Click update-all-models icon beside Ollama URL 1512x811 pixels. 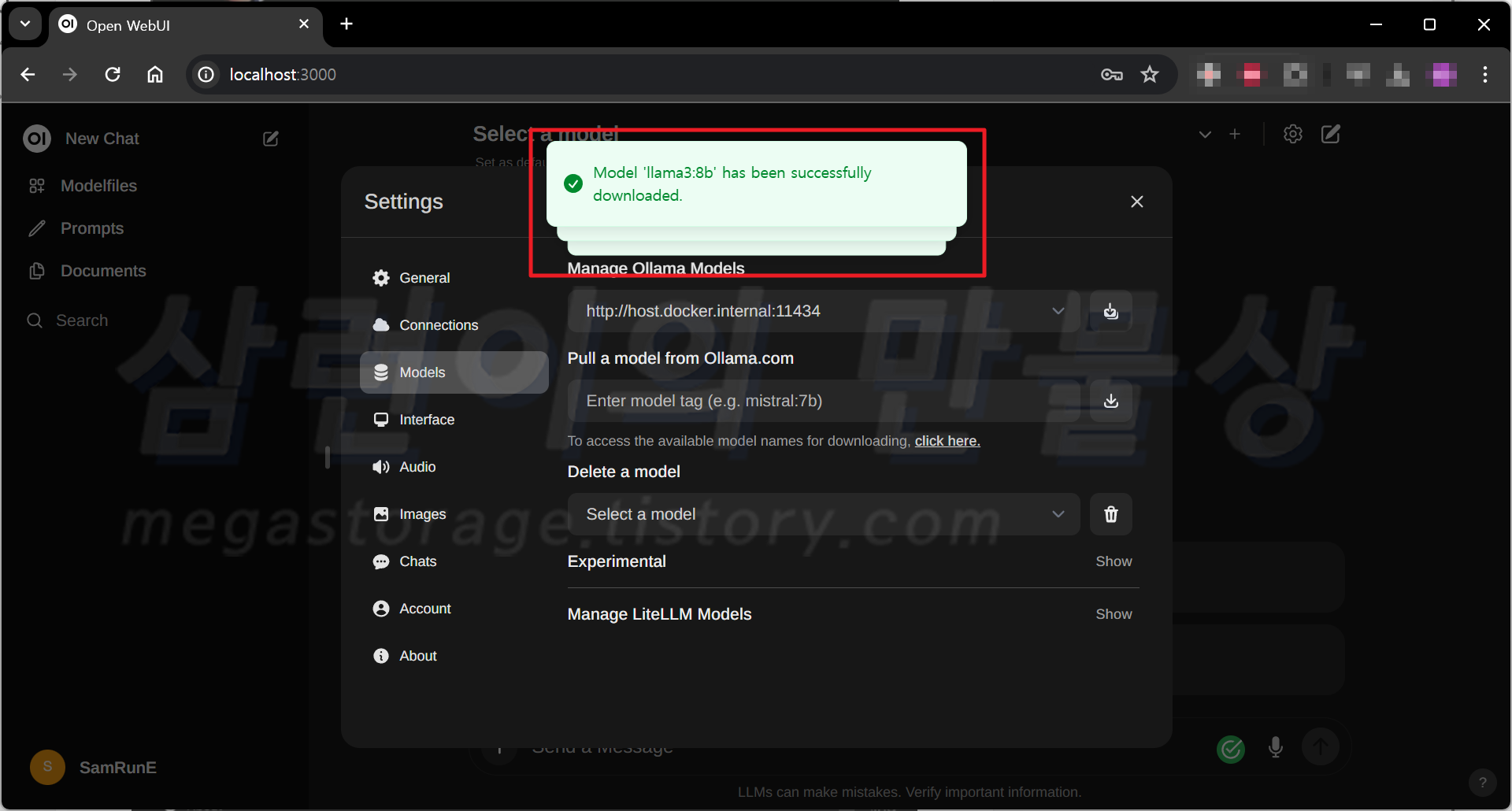1111,311
